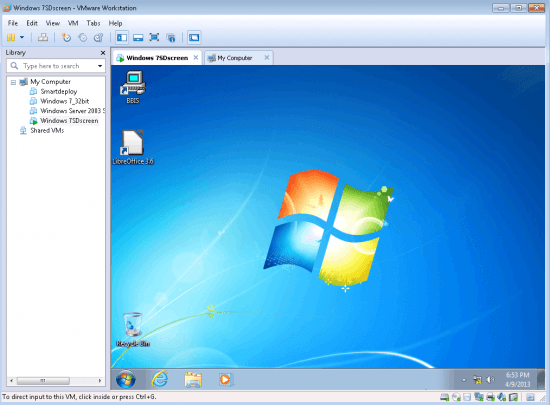The image size is (550, 405).
Task: Click the message log status bar icon
Action: click(x=530, y=397)
